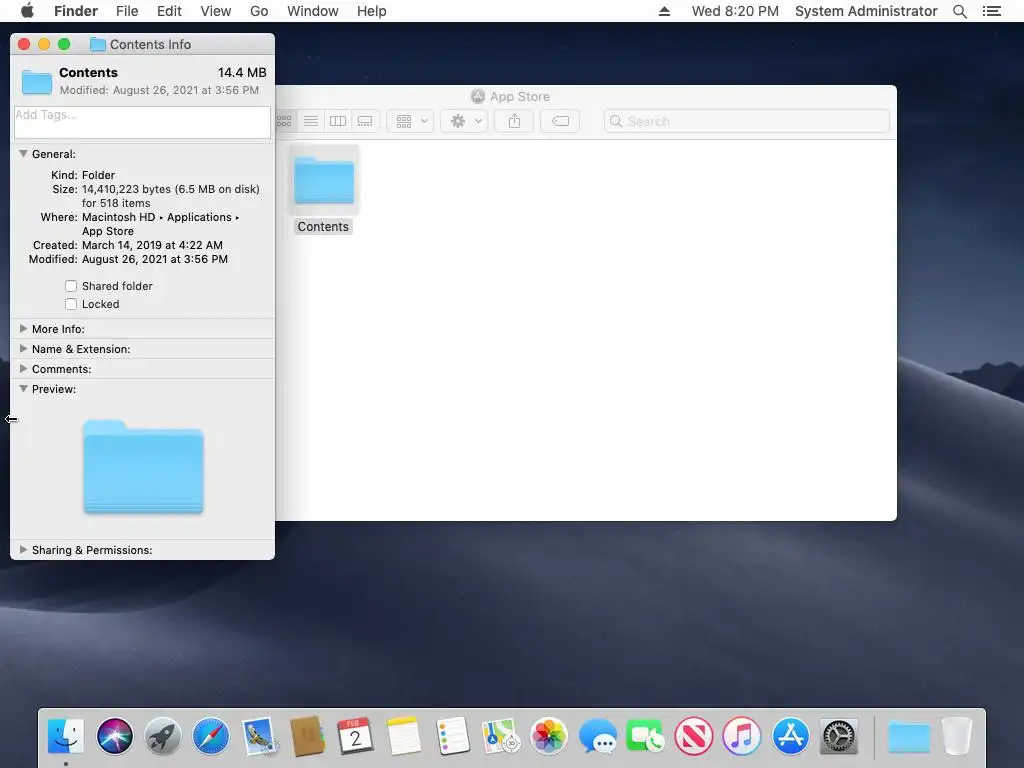Open News app in Dock
This screenshot has width=1024, height=768.
(694, 736)
